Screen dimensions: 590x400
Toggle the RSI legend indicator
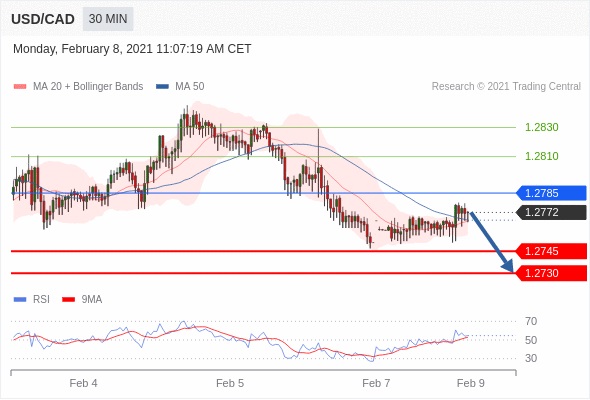click(x=20, y=300)
